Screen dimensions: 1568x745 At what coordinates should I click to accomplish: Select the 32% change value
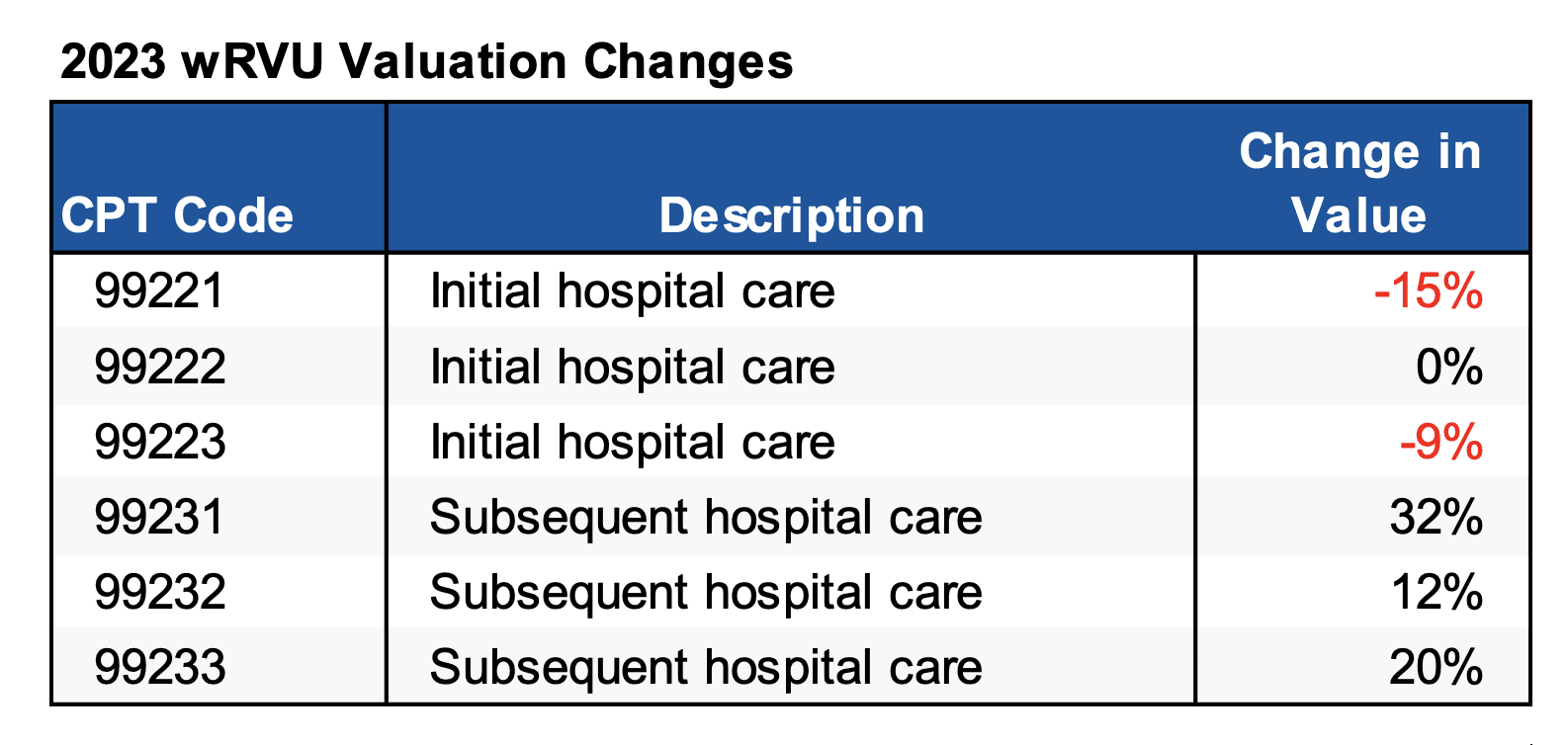pyautogui.click(x=1436, y=517)
